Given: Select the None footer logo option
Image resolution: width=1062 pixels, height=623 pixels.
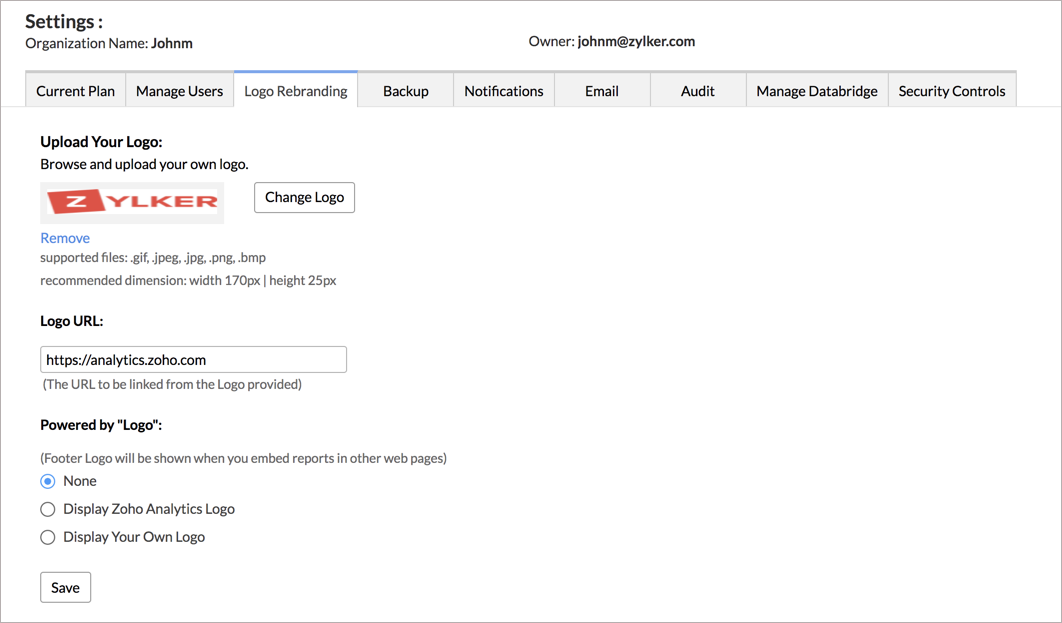Looking at the screenshot, I should point(48,481).
